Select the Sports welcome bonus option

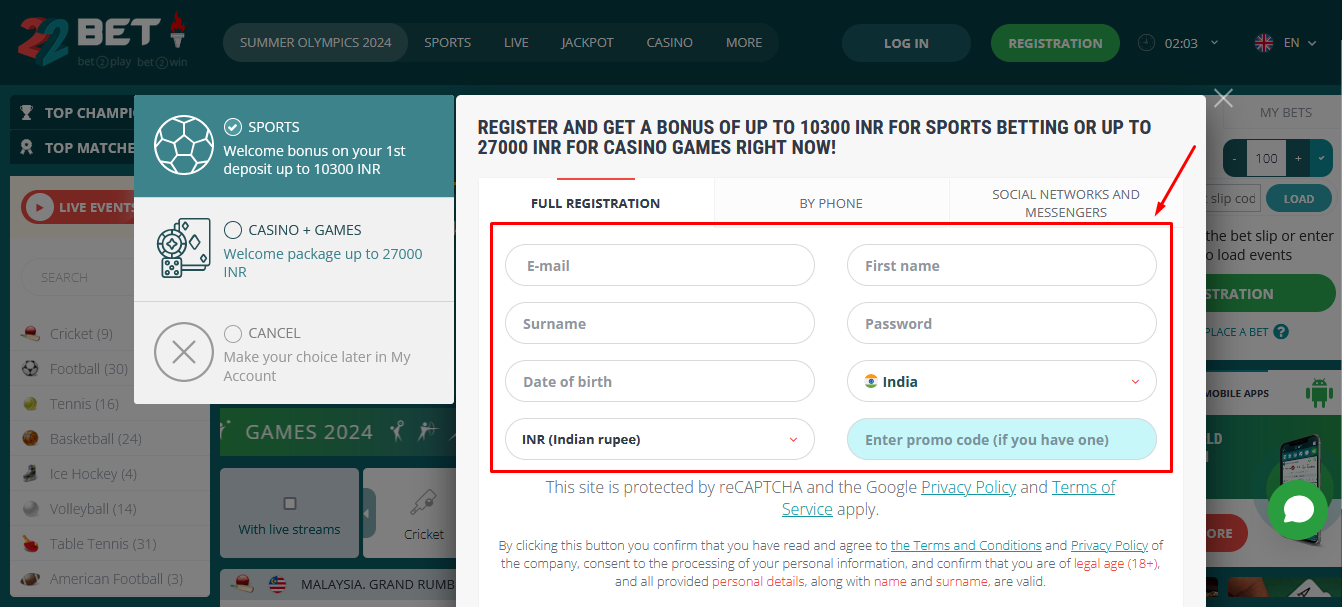tap(233, 127)
